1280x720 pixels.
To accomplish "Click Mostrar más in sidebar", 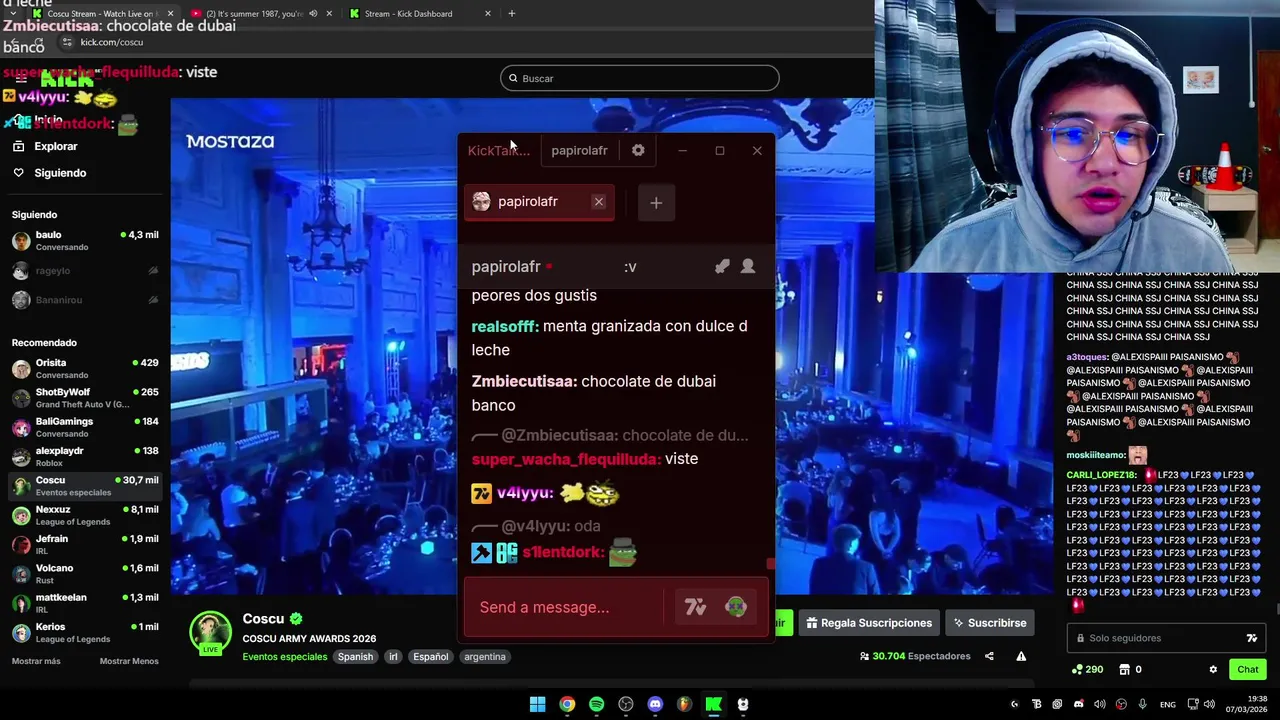I will (36, 661).
